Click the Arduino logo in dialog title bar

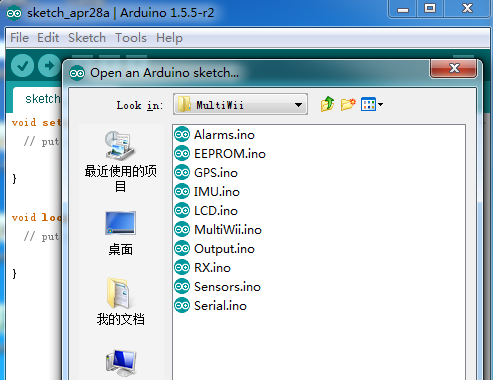[x=77, y=73]
